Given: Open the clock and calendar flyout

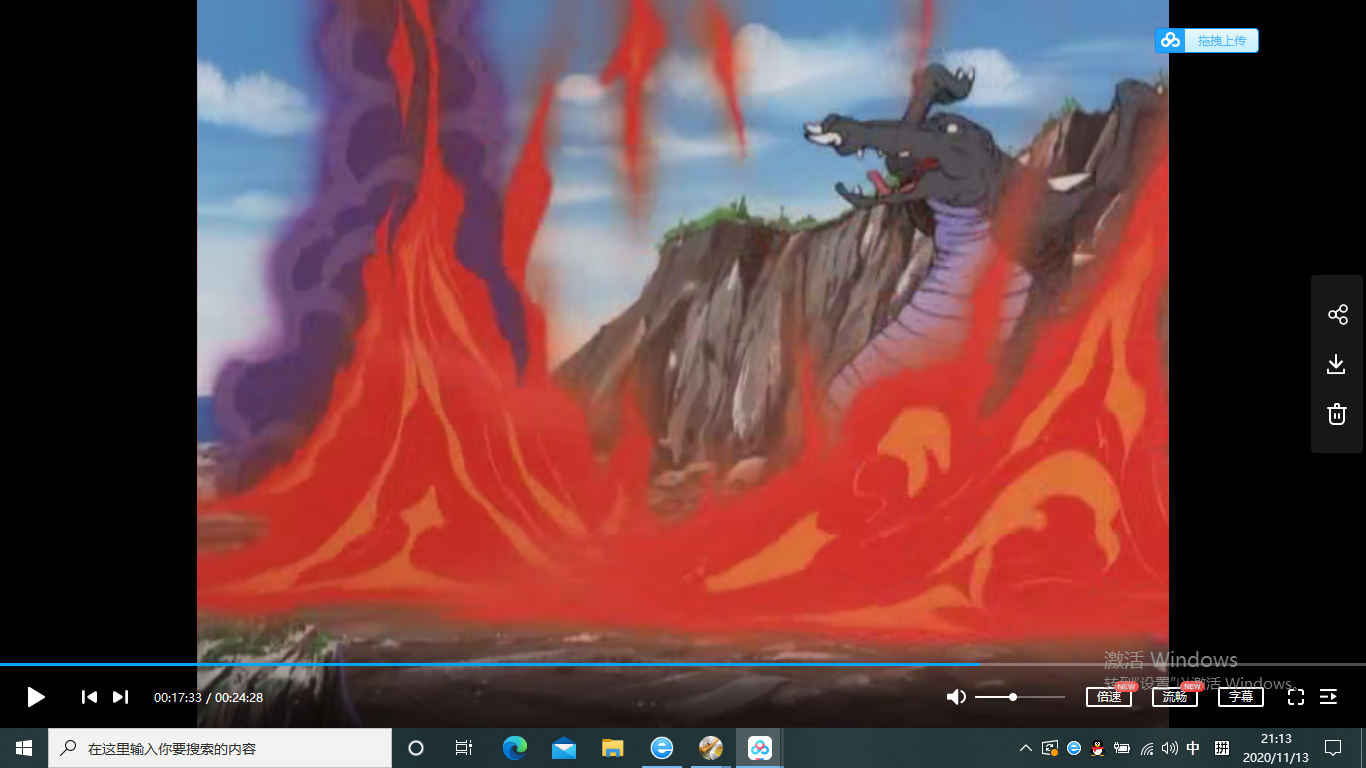Looking at the screenshot, I should [1276, 748].
